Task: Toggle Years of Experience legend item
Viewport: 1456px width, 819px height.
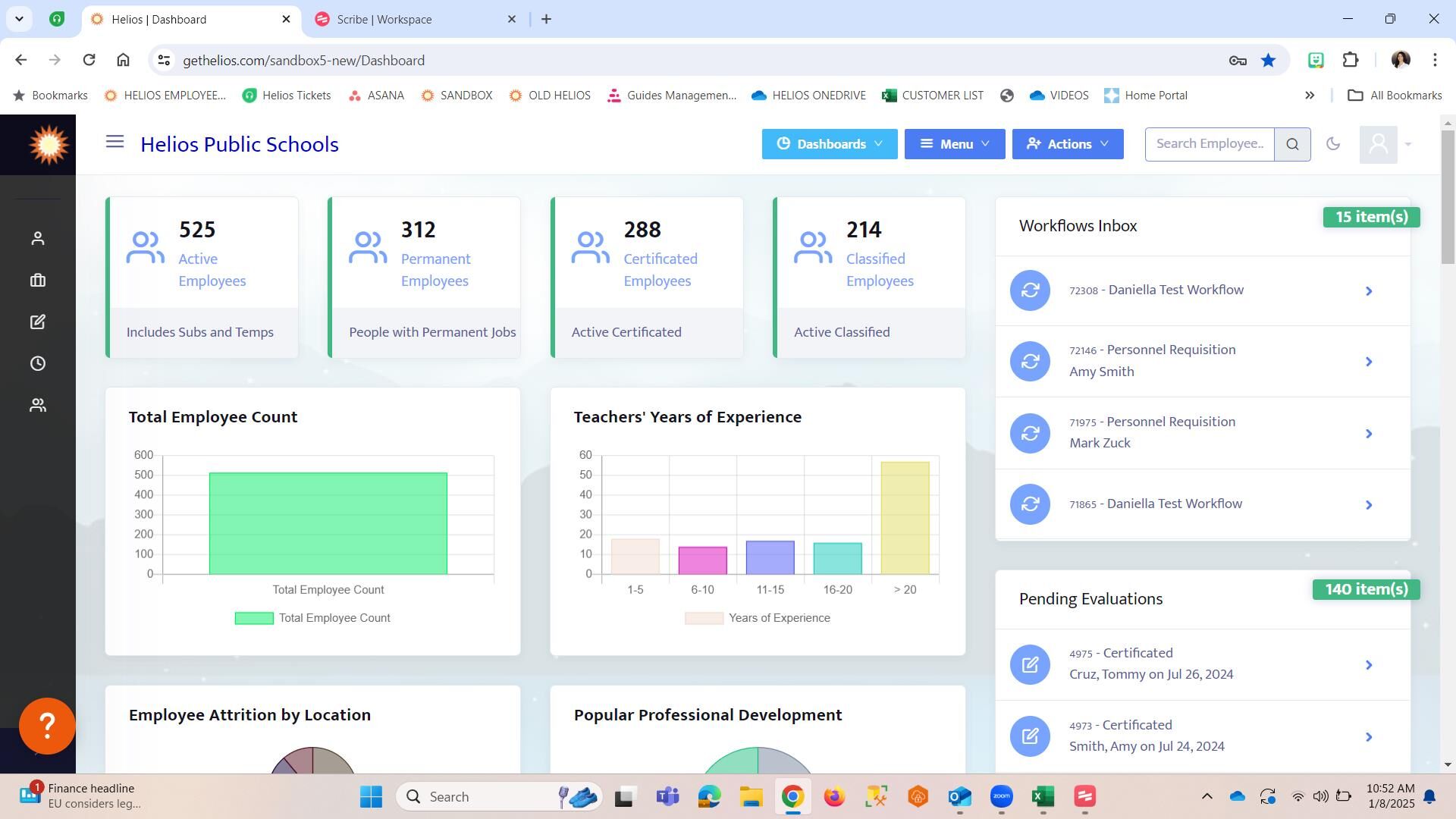Action: tap(757, 618)
